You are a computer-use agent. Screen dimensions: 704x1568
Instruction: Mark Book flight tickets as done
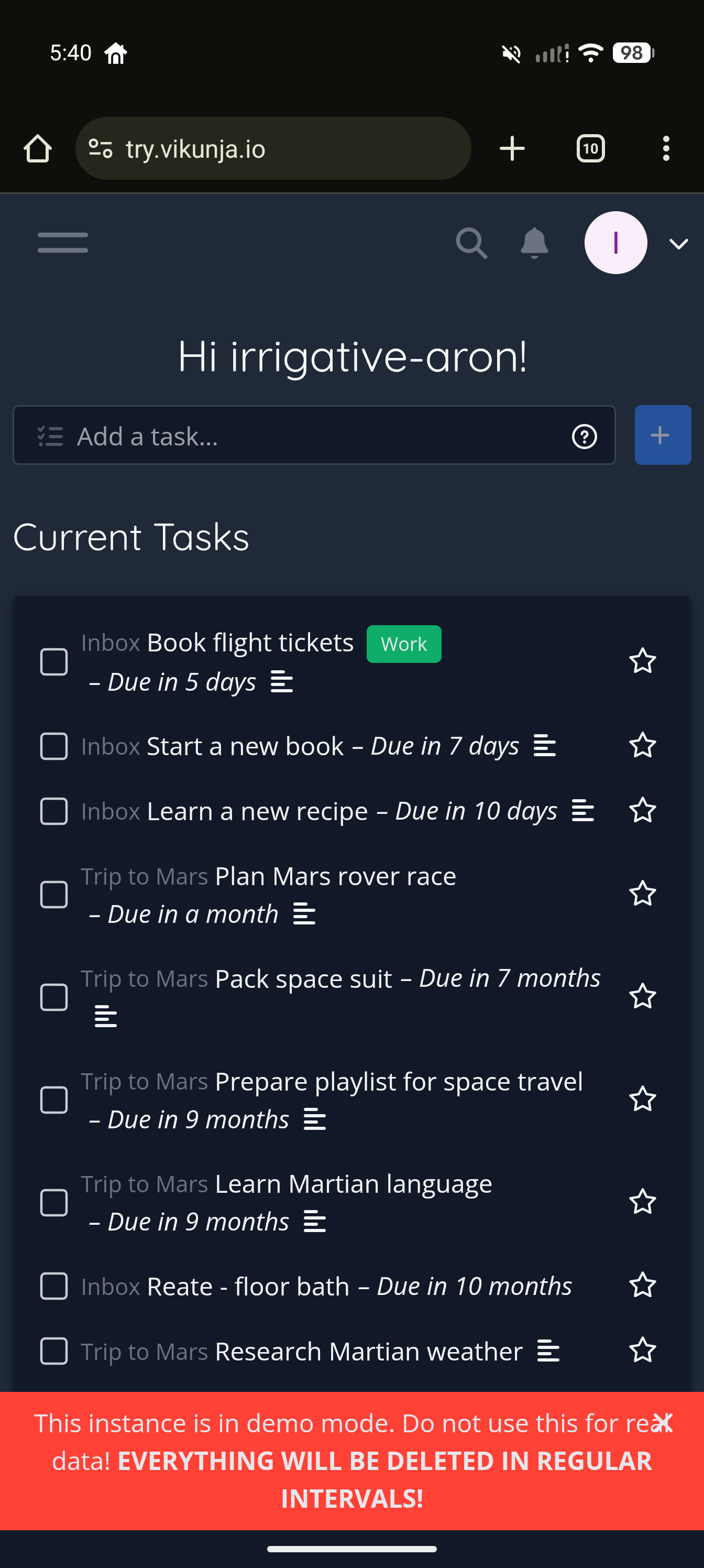(54, 662)
